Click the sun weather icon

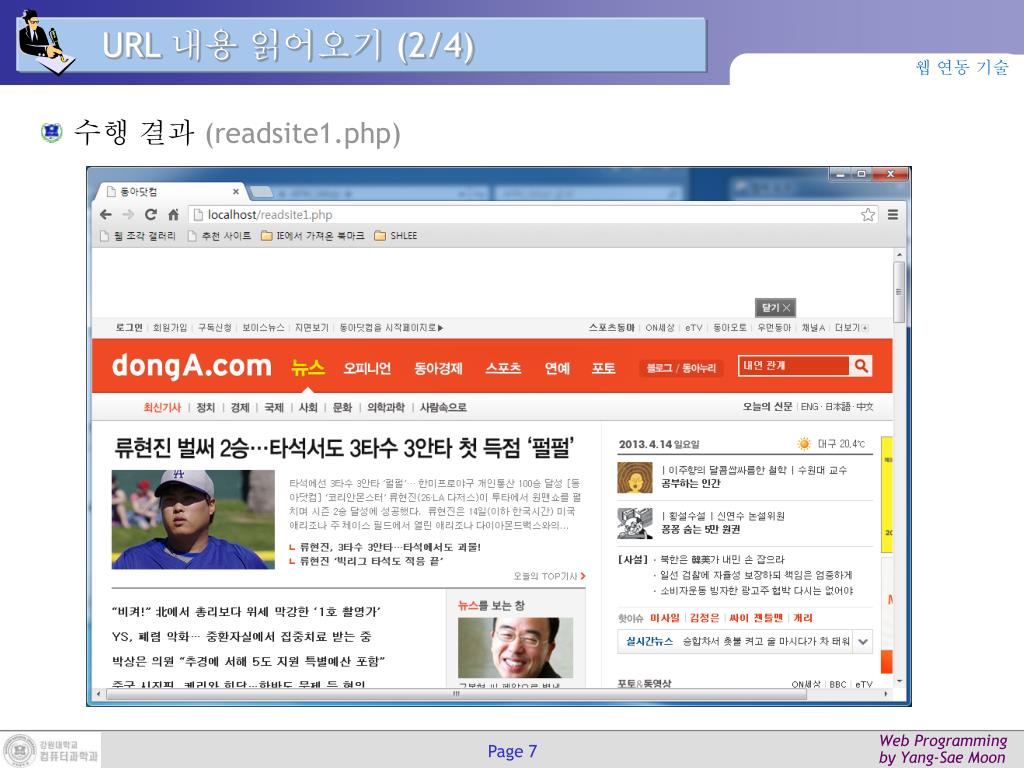pyautogui.click(x=804, y=444)
